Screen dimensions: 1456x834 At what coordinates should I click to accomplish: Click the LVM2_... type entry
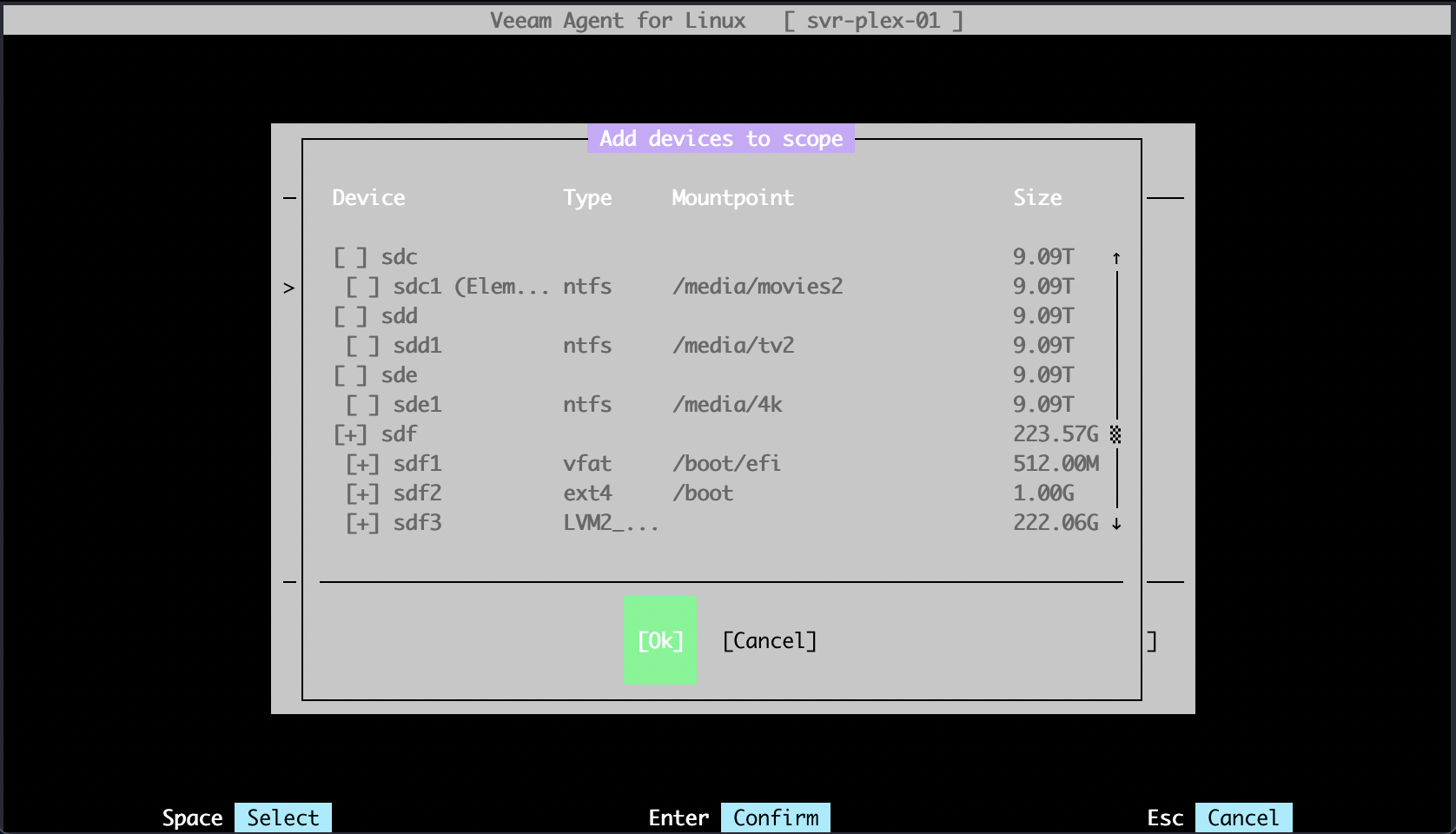(x=611, y=523)
